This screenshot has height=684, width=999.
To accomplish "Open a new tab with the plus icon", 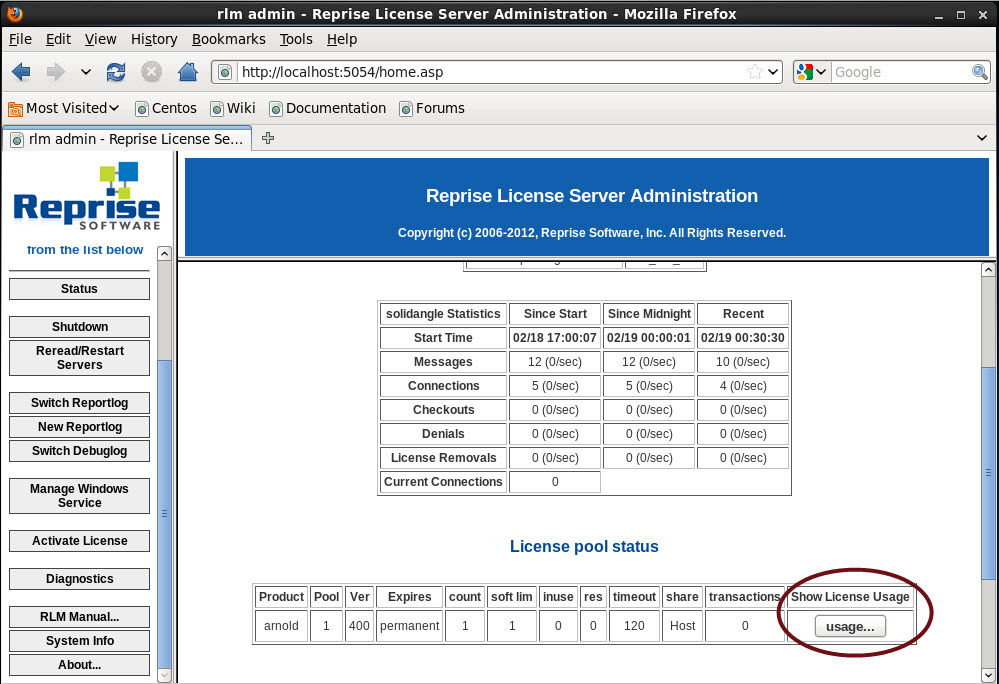I will click(x=268, y=139).
